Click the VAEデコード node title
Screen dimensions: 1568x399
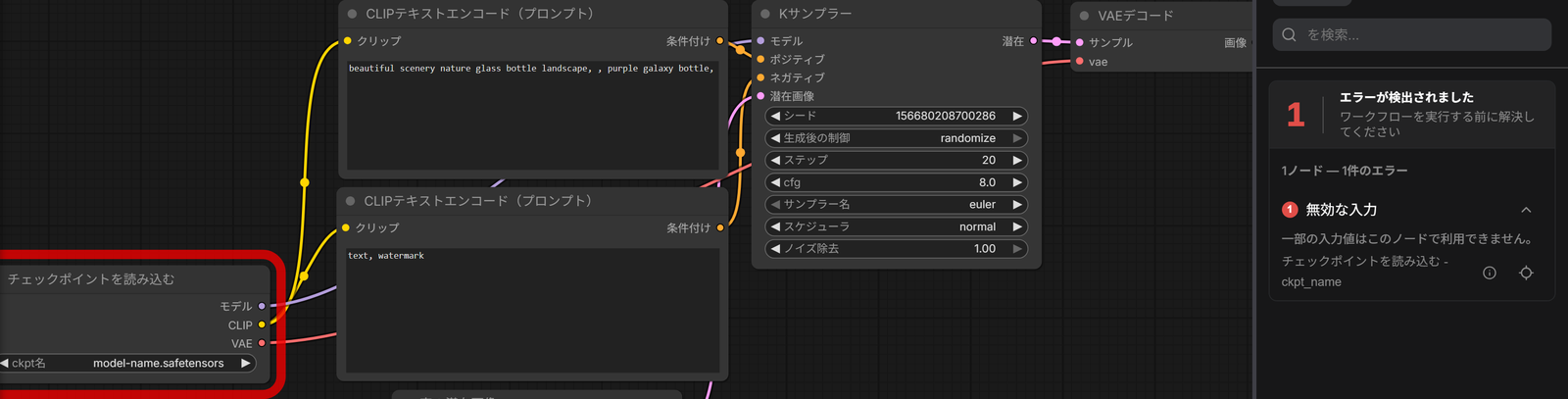click(x=1136, y=16)
